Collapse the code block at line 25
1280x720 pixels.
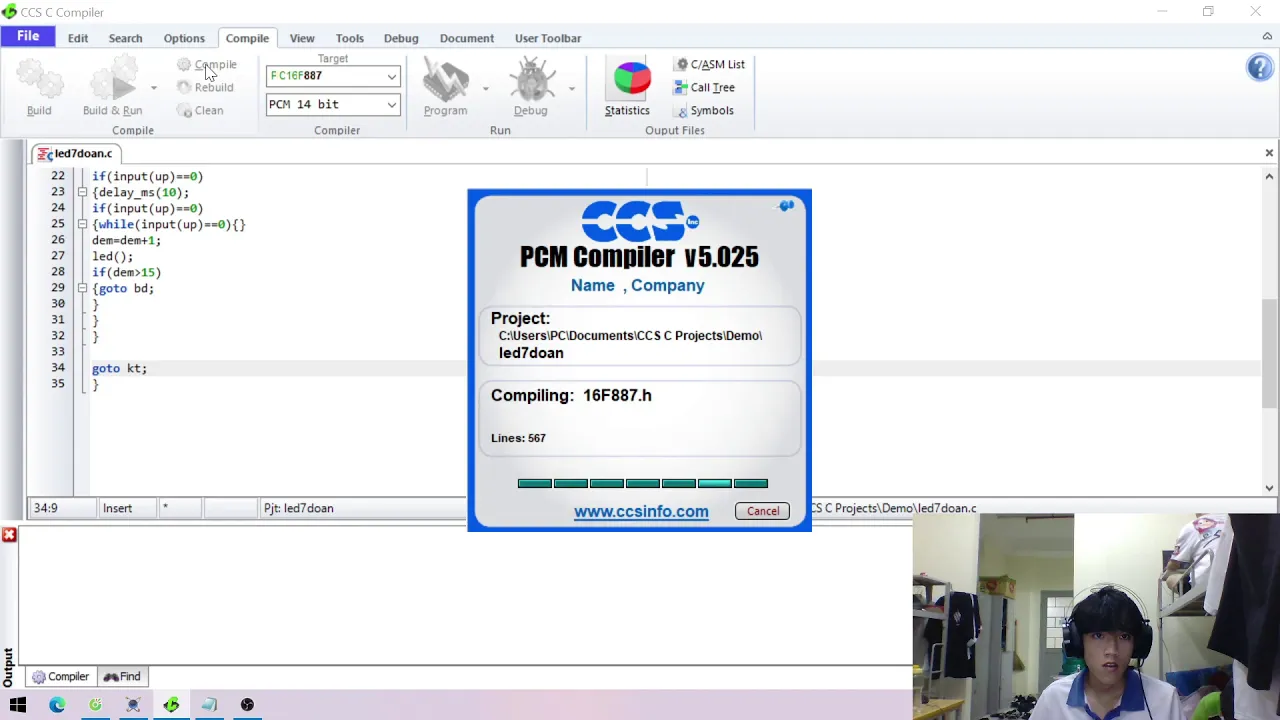83,224
